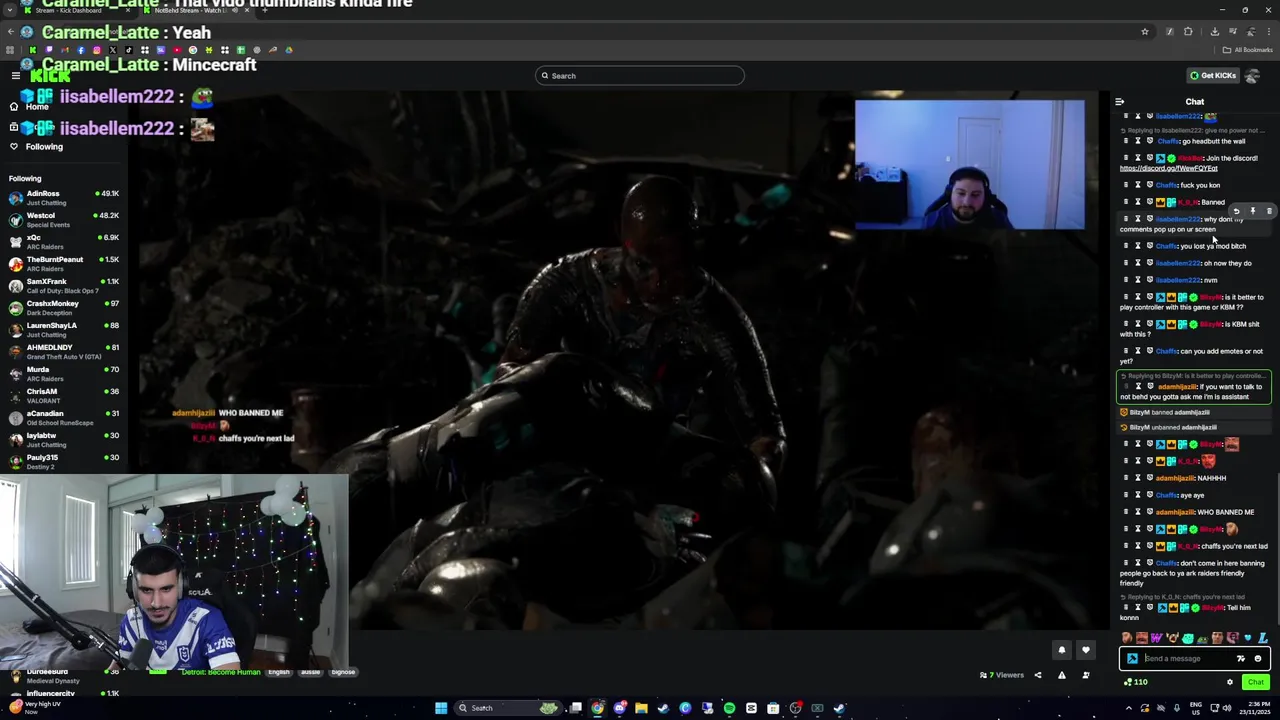Click the user moderation icon below stream
This screenshot has height=720, width=1280.
1086,675
